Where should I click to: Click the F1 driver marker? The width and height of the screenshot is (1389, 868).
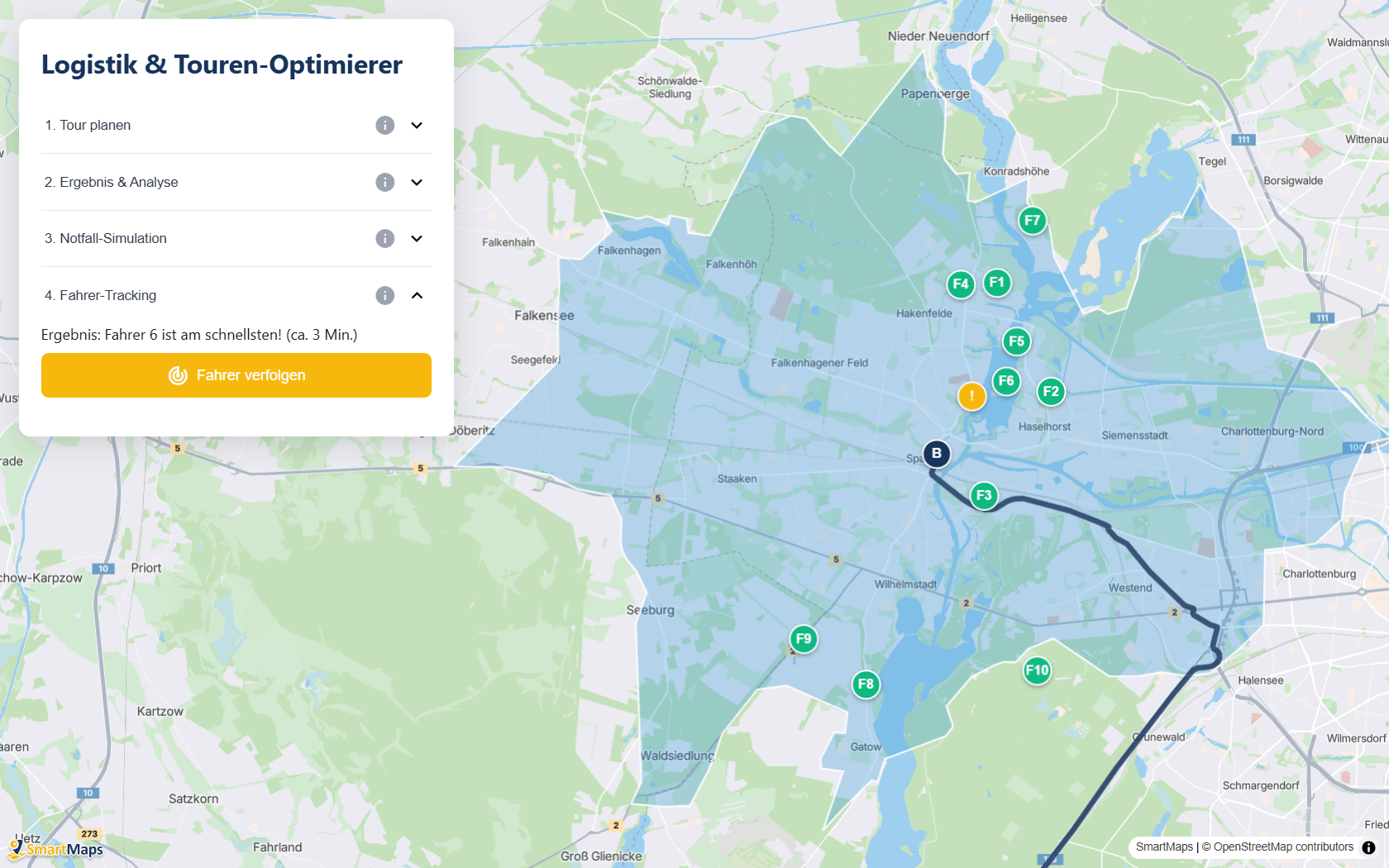(997, 283)
